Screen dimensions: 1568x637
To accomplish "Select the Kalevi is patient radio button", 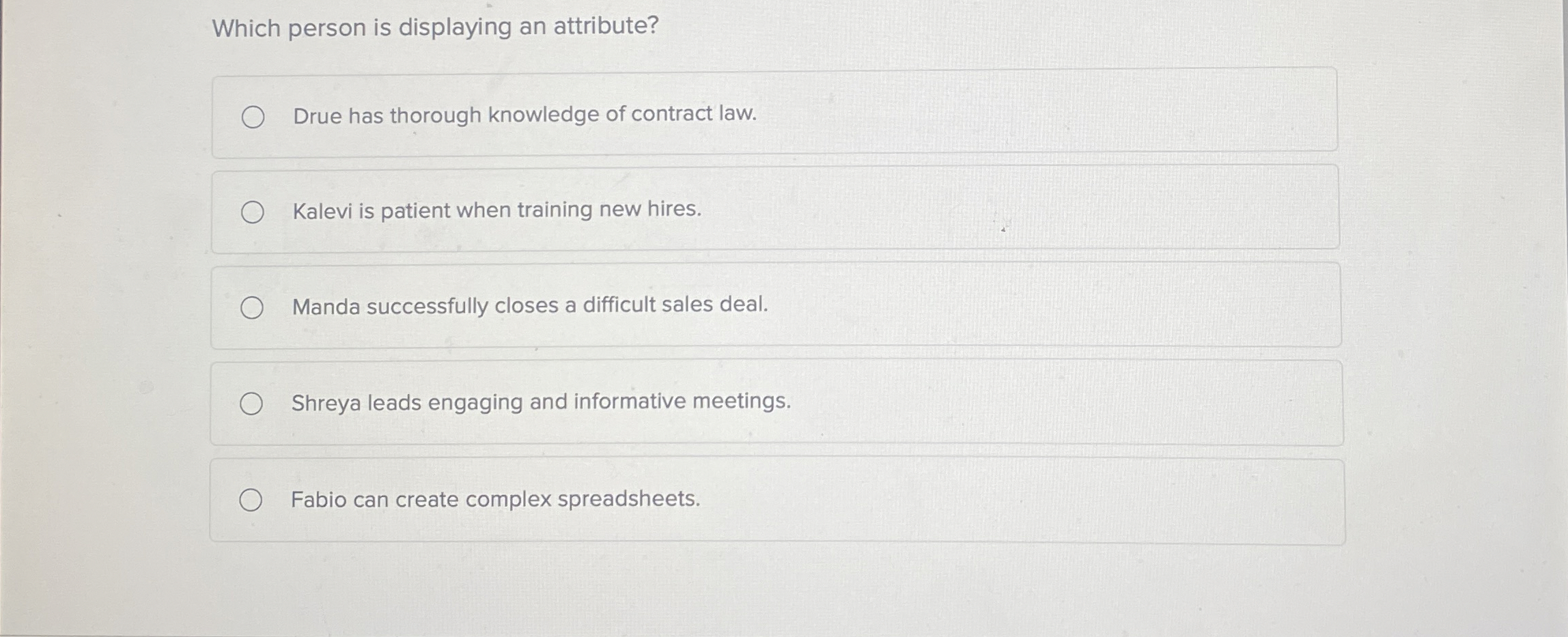I will [x=252, y=213].
